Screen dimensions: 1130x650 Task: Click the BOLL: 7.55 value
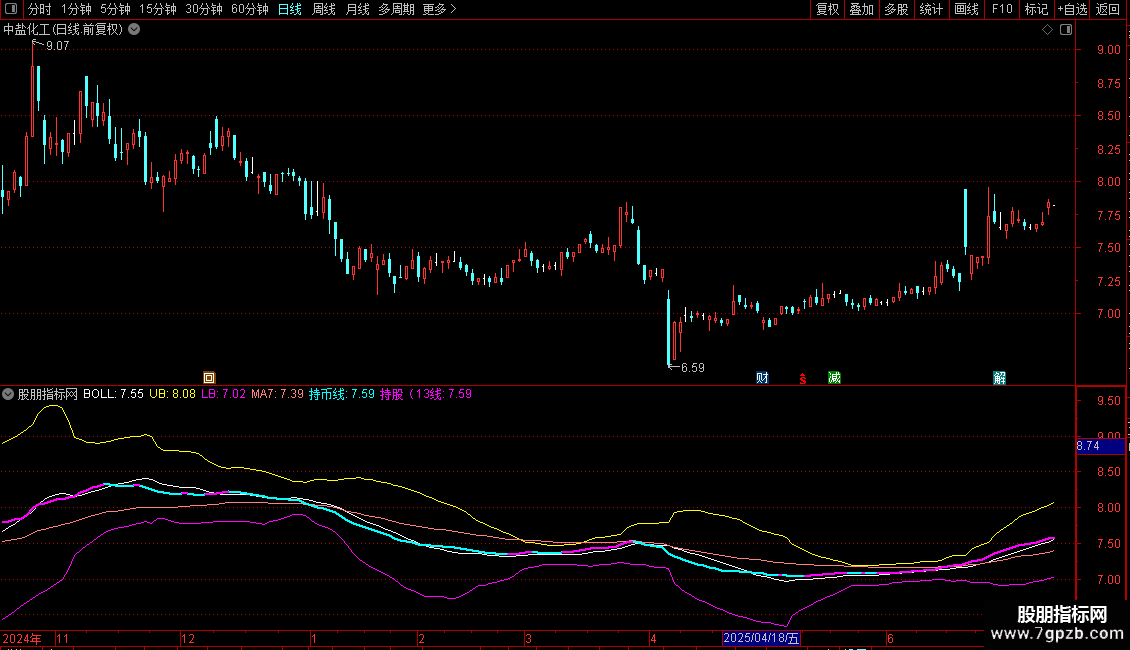[113, 394]
